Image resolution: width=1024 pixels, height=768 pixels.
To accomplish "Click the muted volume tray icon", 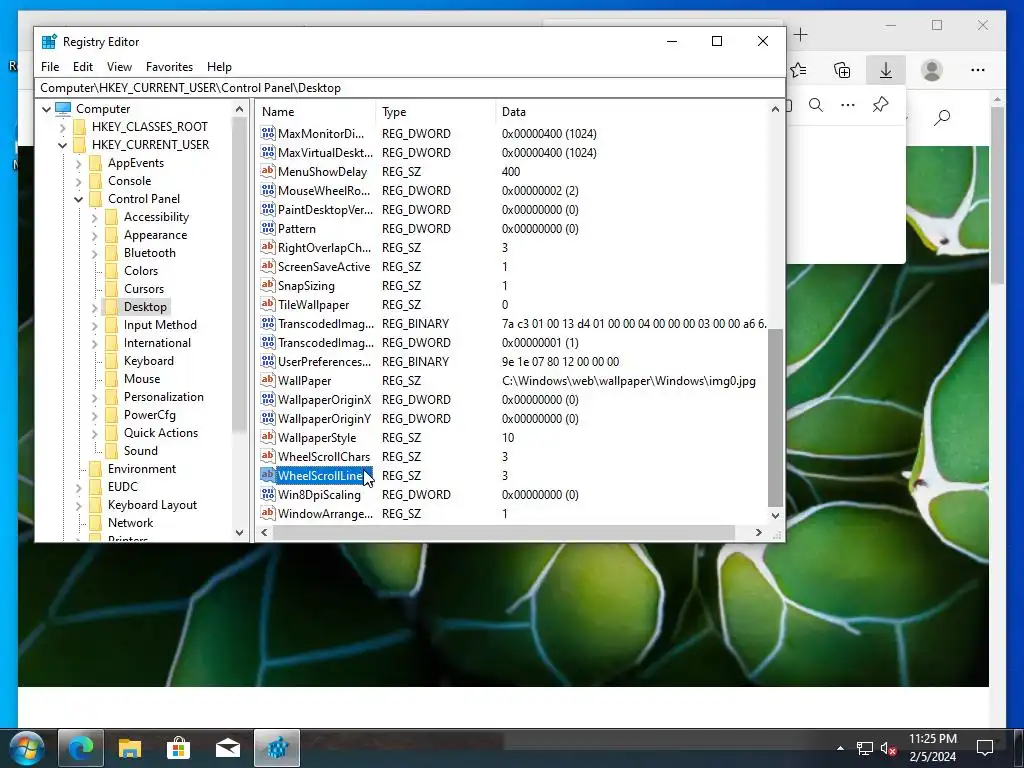I will tap(888, 748).
